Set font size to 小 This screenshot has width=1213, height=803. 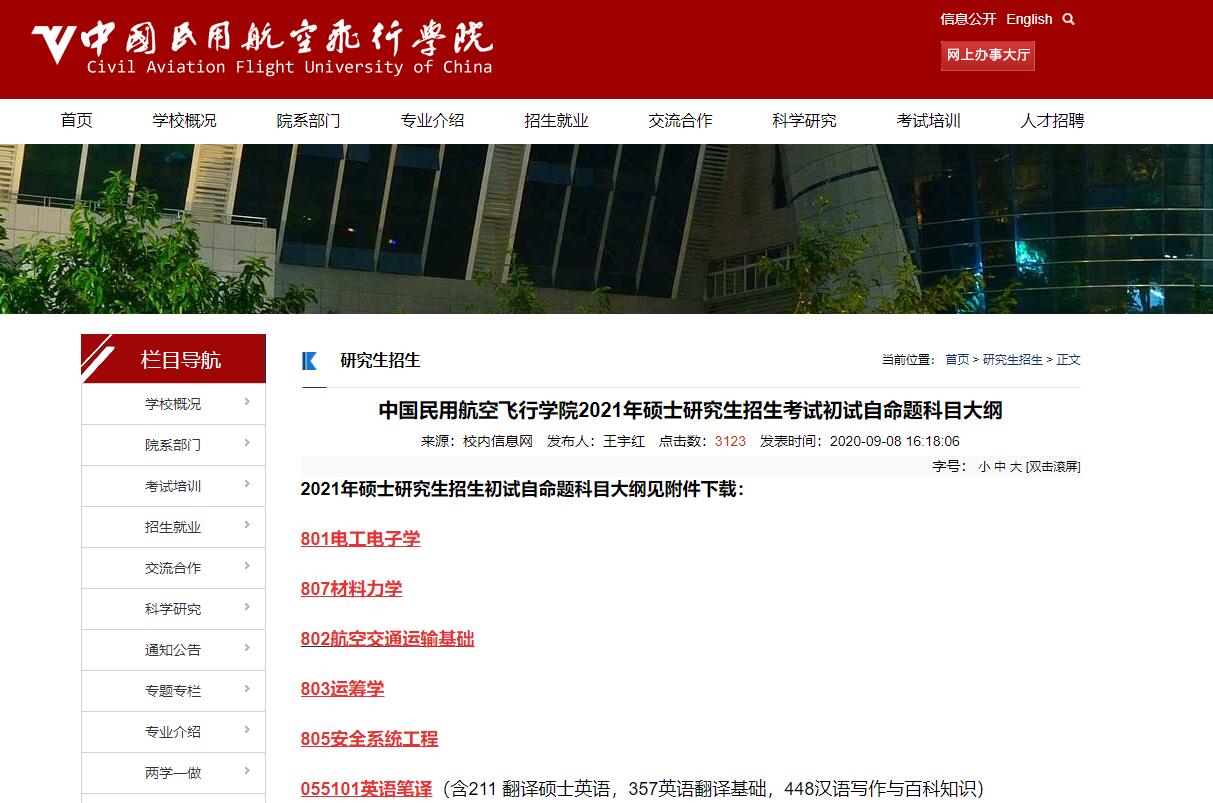click(984, 467)
